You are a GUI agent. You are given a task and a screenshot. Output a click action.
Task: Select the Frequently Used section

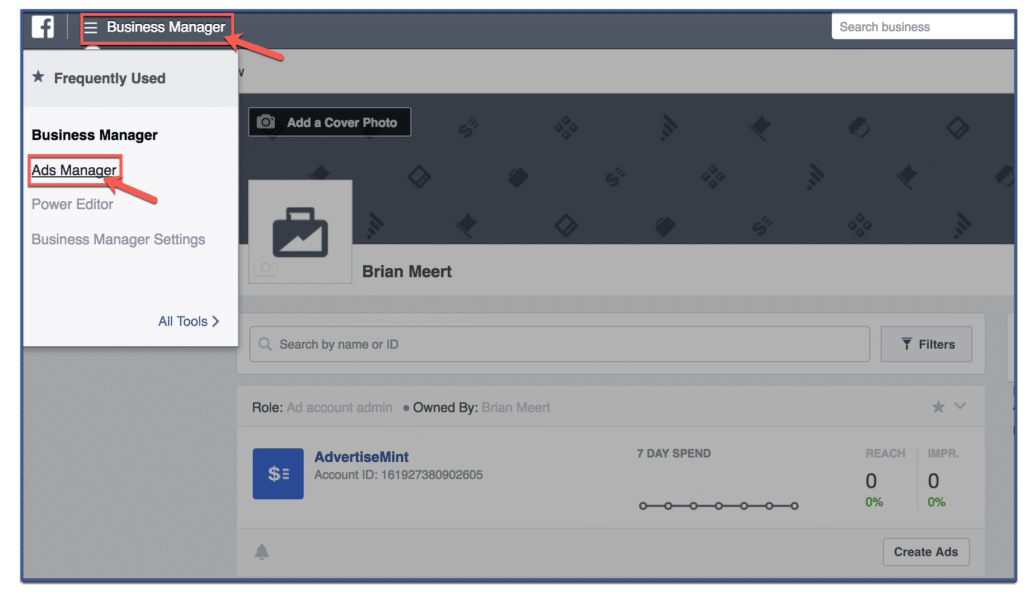[x=131, y=78]
